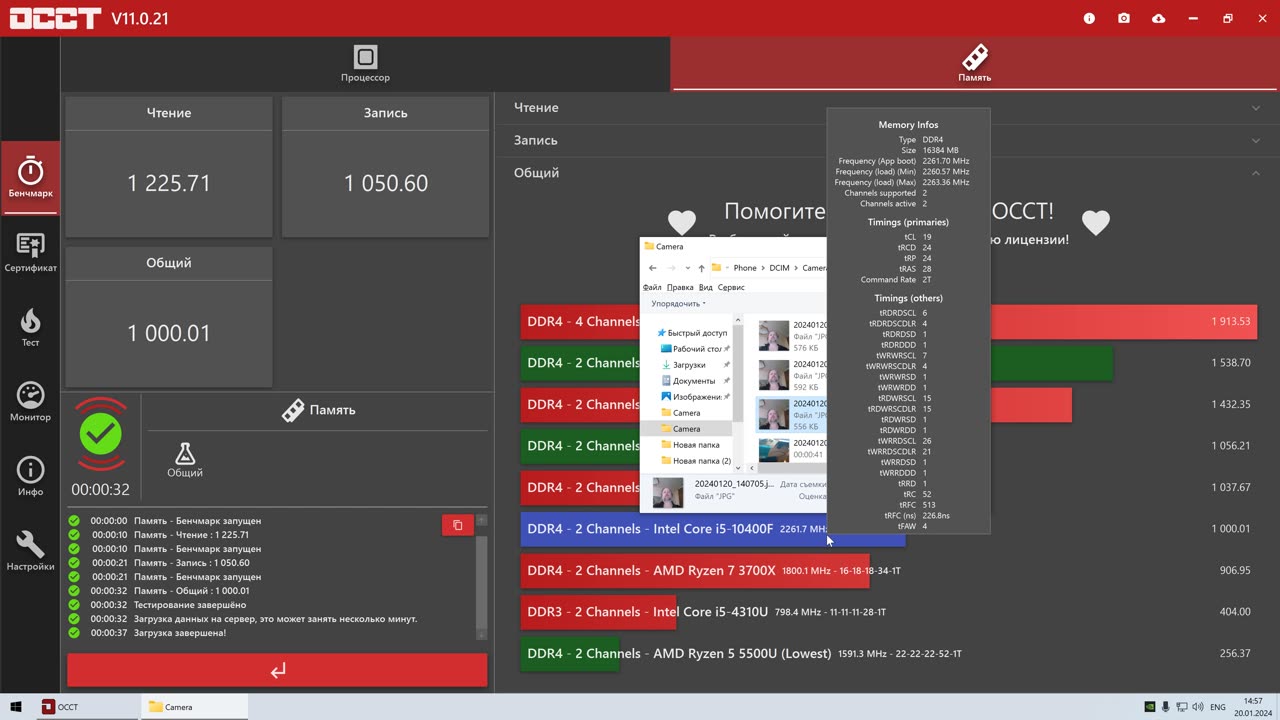Click the taskbar clock 14:57

click(x=1253, y=707)
